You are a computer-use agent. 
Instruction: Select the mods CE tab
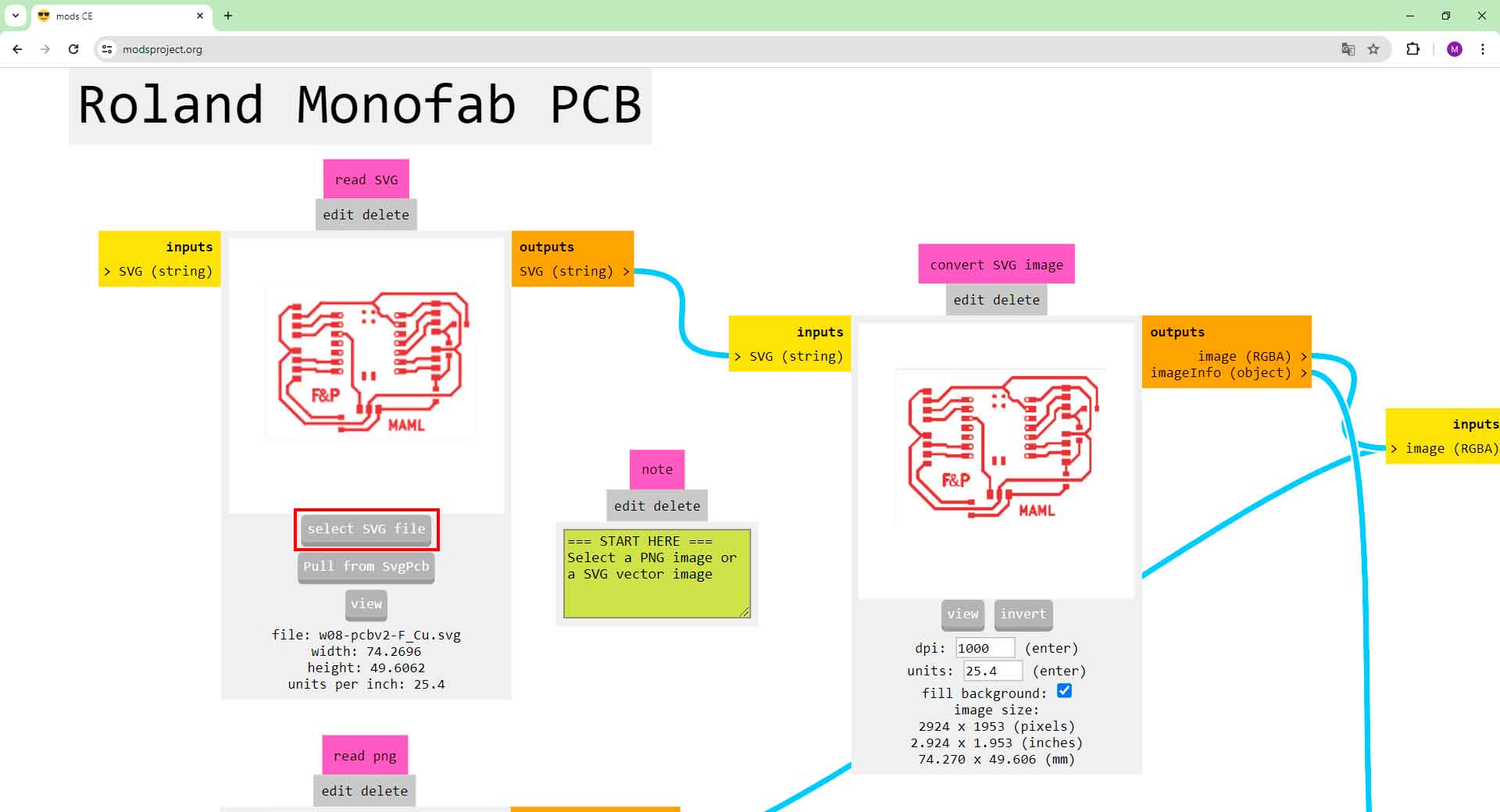pyautogui.click(x=121, y=16)
